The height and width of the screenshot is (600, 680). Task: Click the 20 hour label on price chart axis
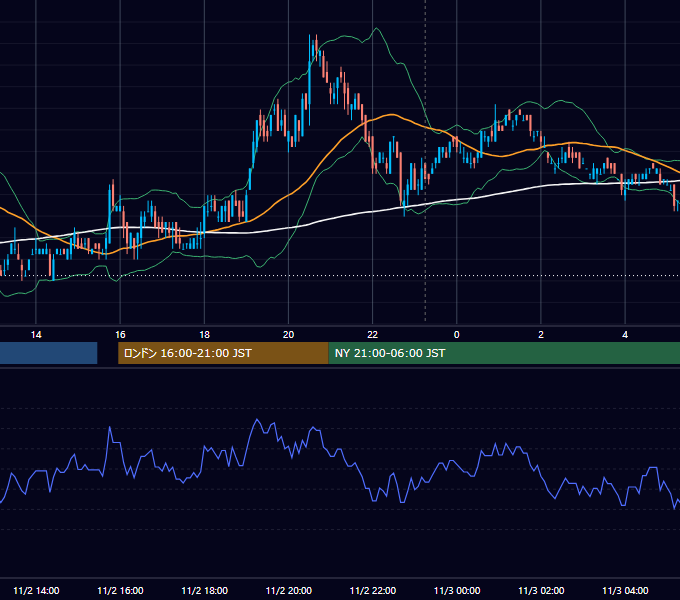[288, 335]
